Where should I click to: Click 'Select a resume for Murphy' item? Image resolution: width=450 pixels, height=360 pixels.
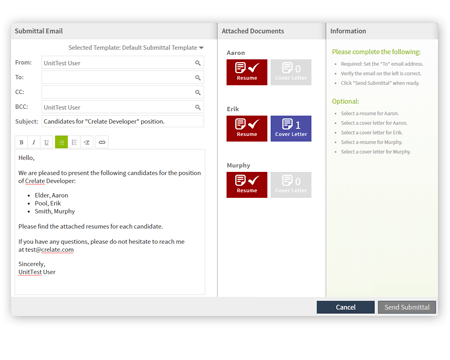(x=371, y=142)
